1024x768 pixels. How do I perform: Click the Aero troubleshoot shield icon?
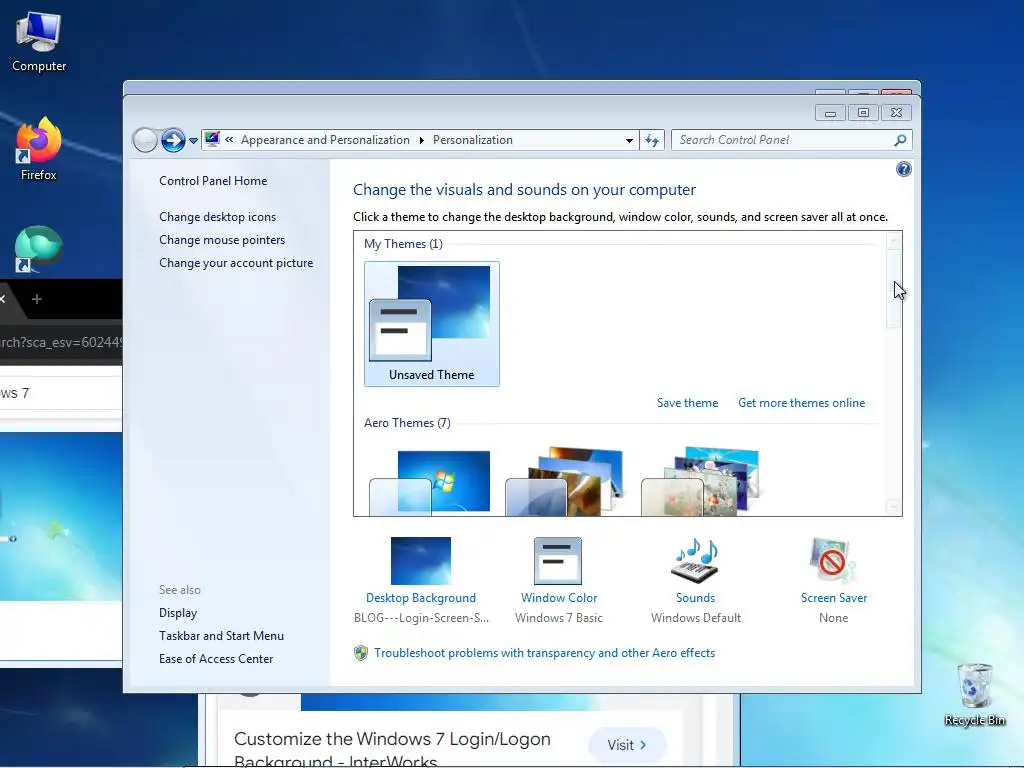(360, 653)
